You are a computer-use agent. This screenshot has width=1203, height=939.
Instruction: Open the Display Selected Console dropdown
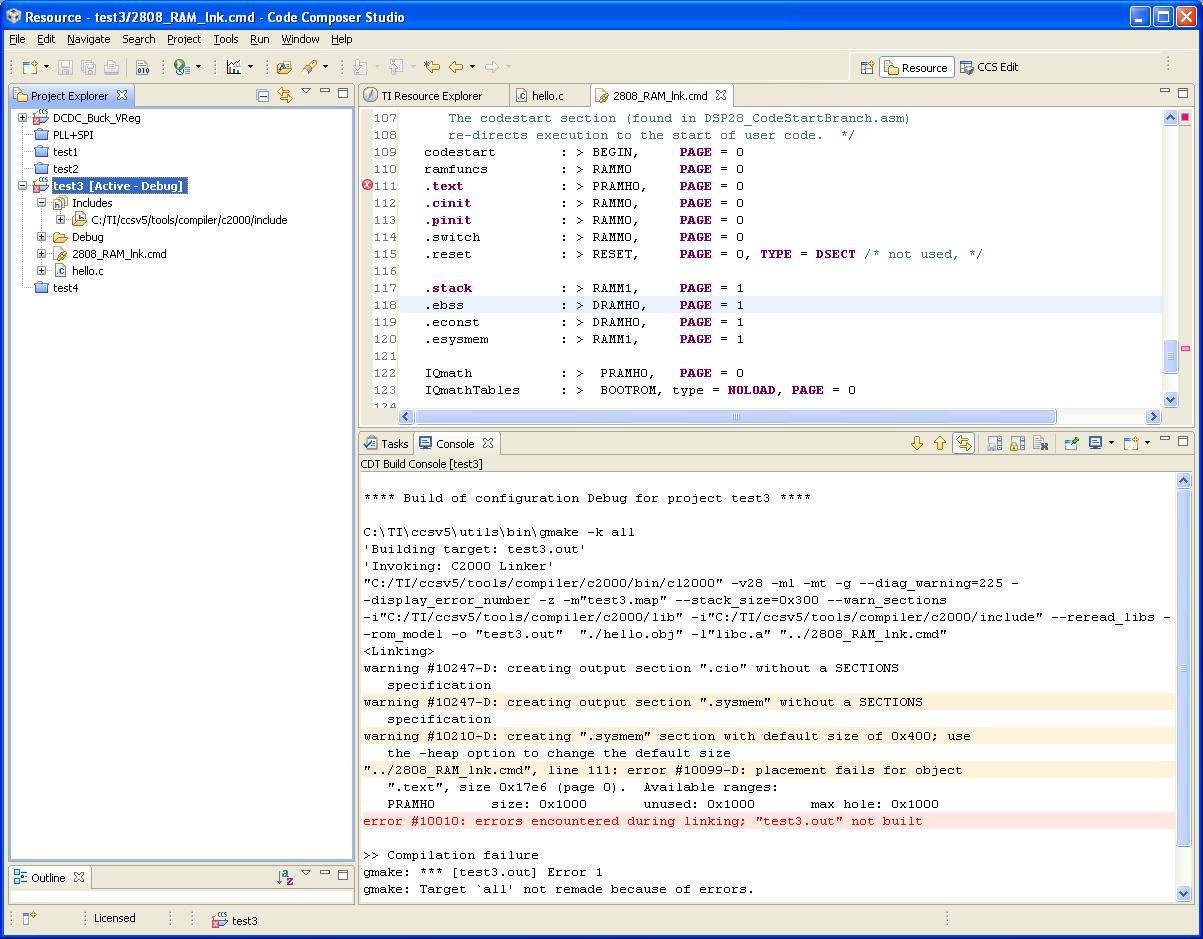coord(1111,443)
